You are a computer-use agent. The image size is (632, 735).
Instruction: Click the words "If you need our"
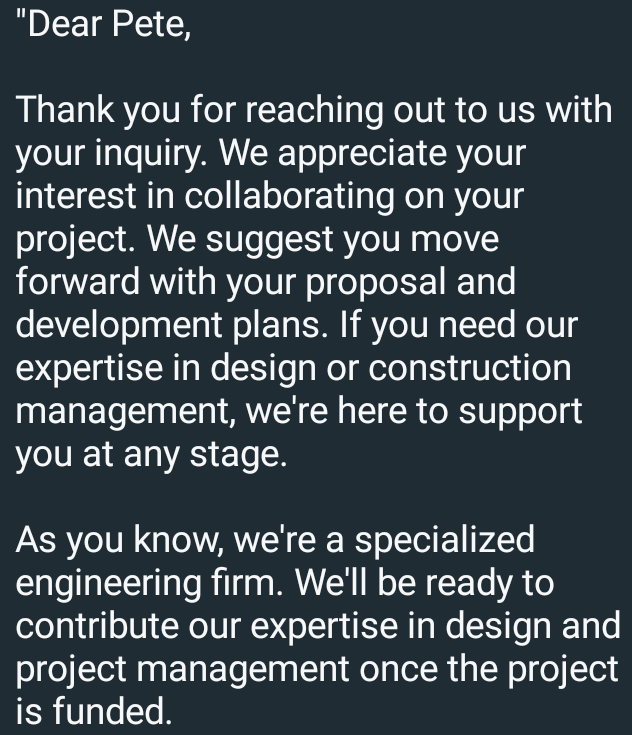pos(459,325)
